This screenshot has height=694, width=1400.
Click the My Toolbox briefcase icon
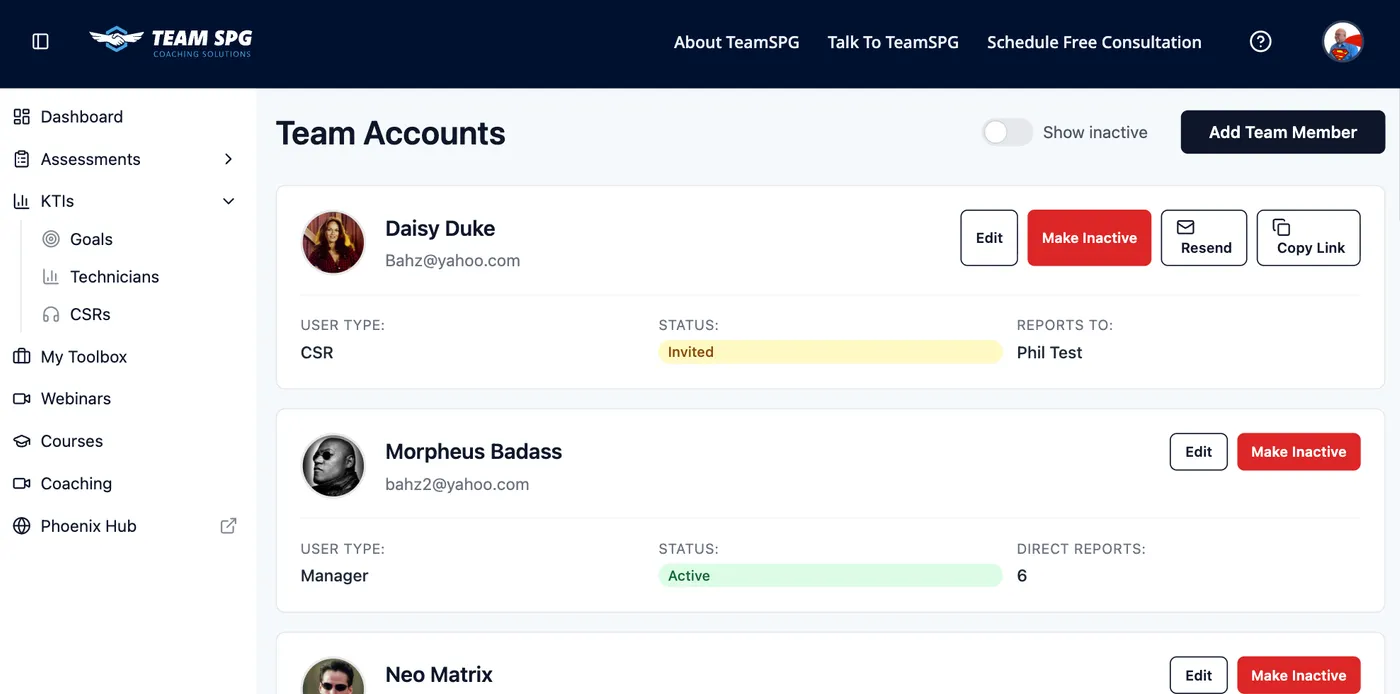[x=21, y=357]
